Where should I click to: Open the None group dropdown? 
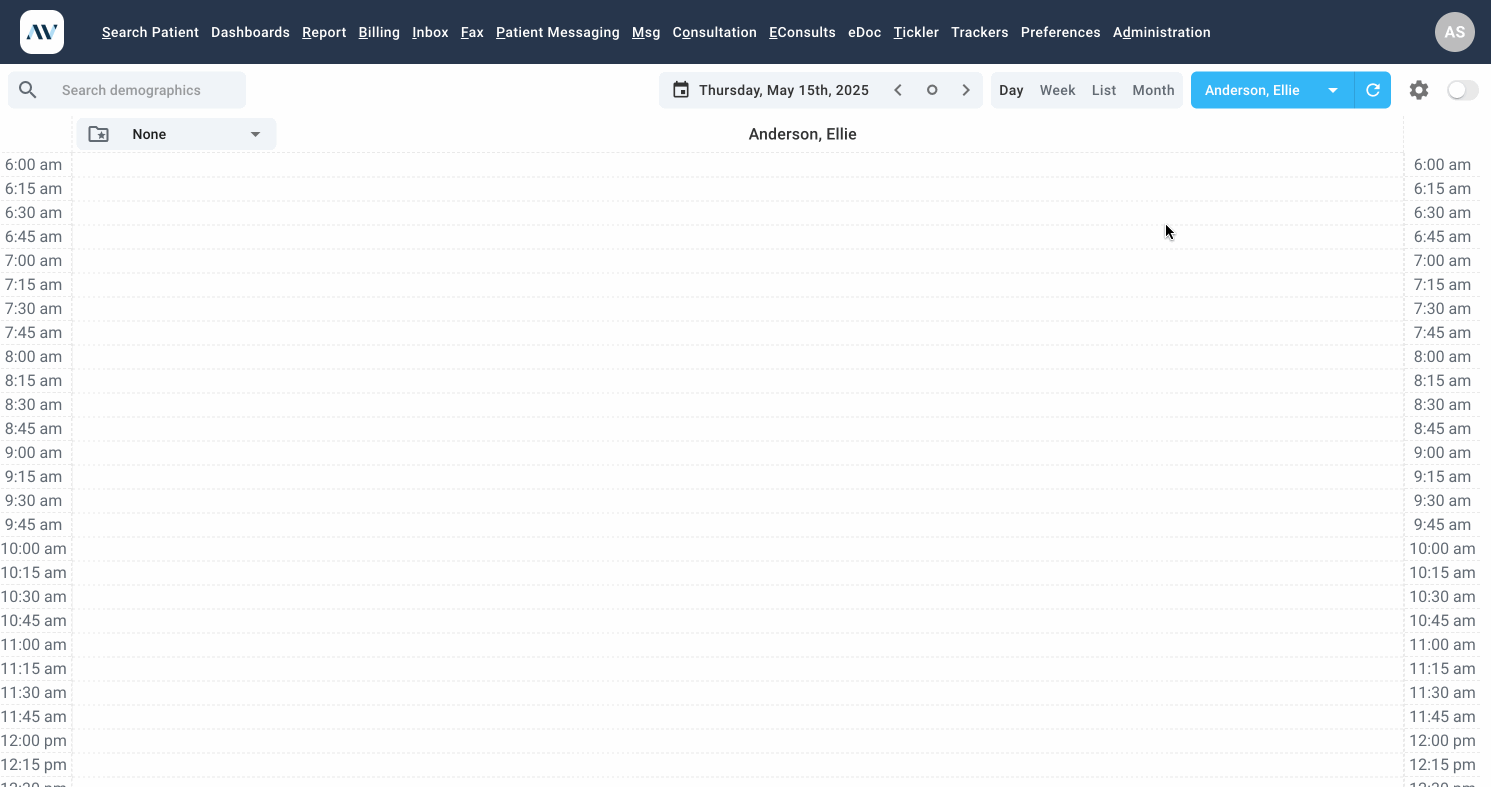(177, 134)
